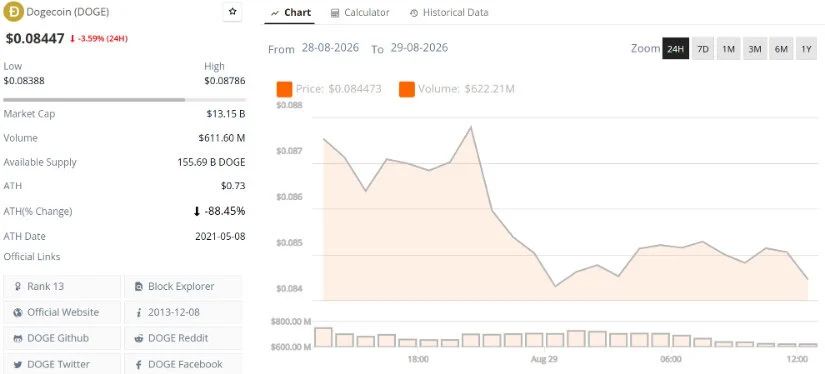This screenshot has height=374, width=825.
Task: Click the Dogecoin logo icon
Action: pyautogui.click(x=13, y=12)
